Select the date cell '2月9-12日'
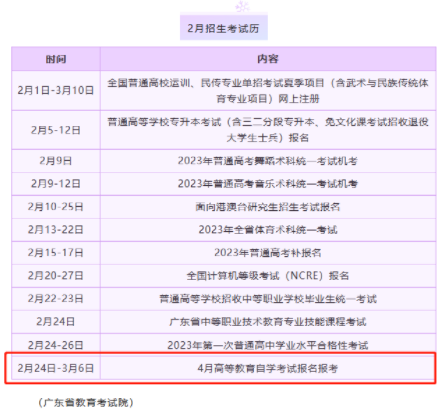This screenshot has height=413, width=442. click(x=56, y=184)
